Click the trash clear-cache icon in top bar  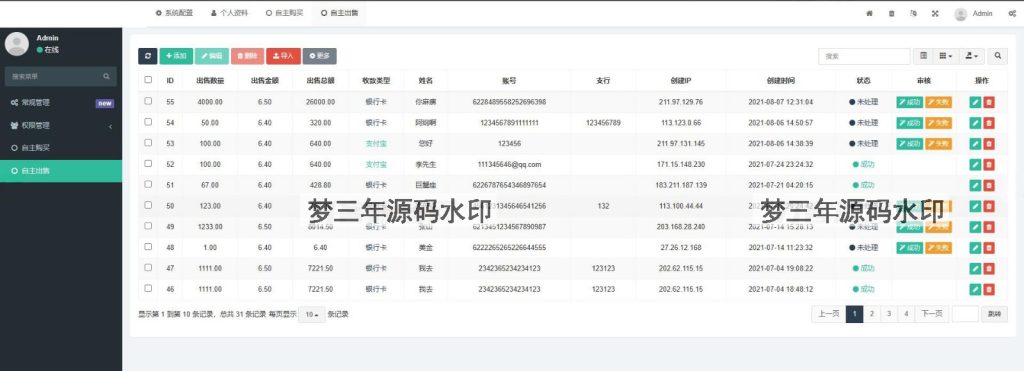pos(891,13)
